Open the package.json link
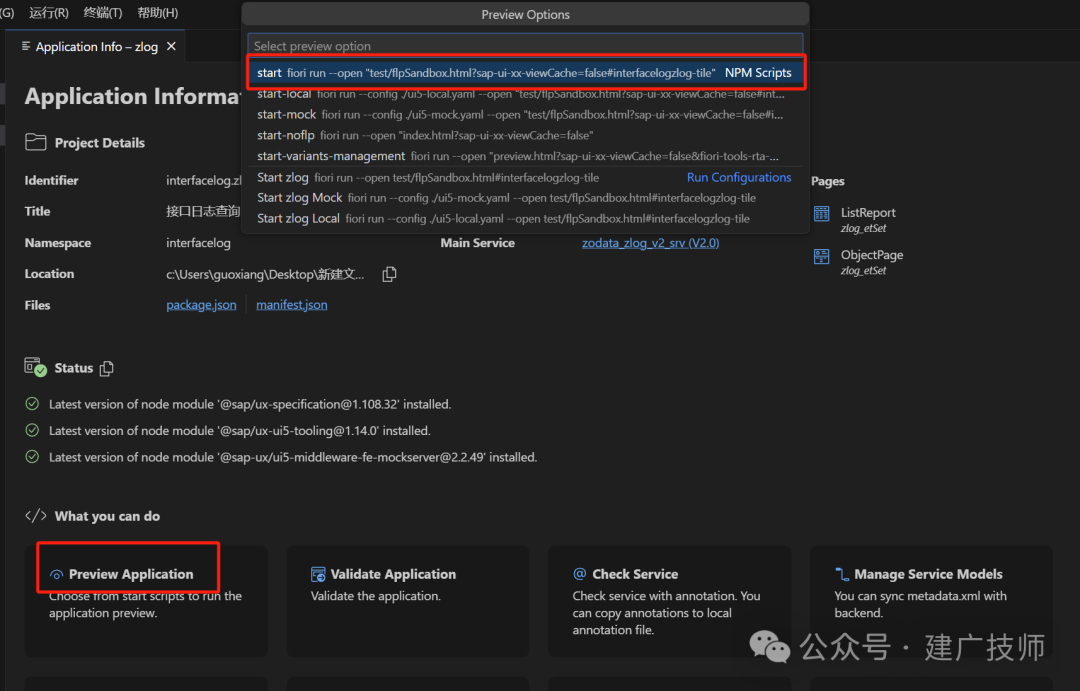This screenshot has width=1080, height=691. (x=201, y=305)
